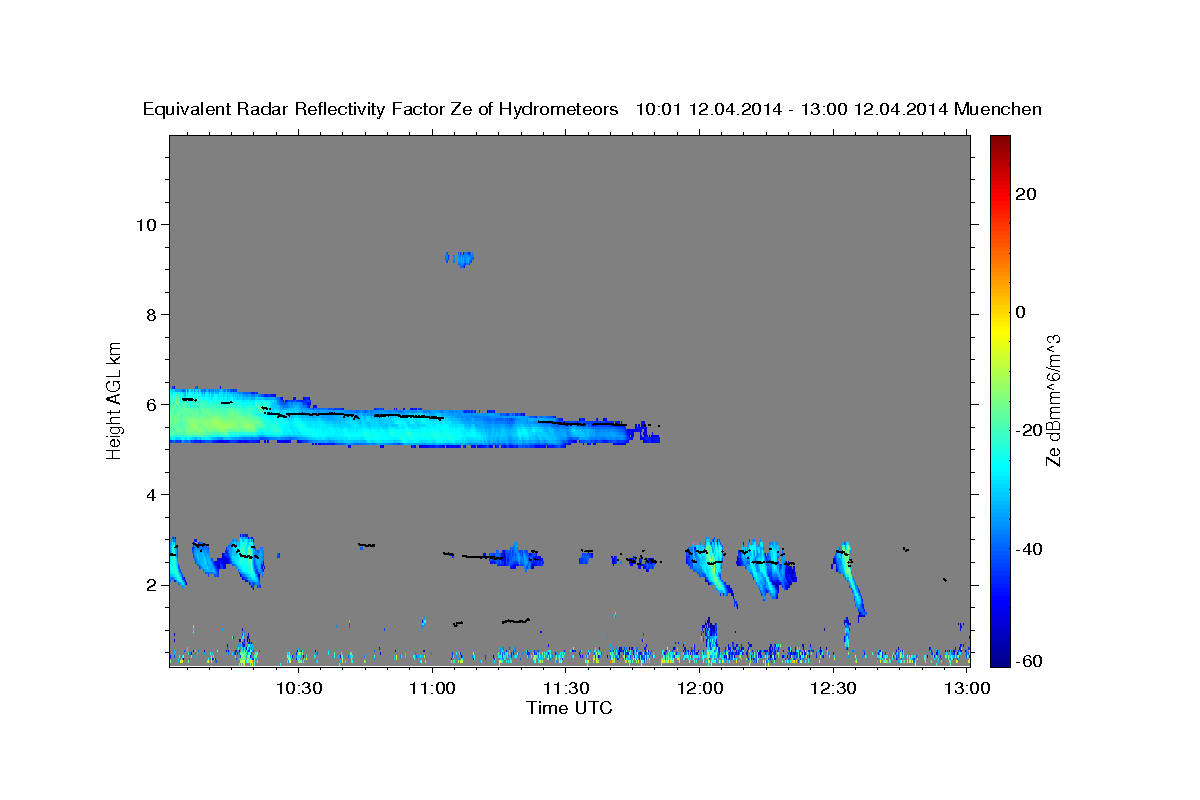Click the height tick label 2
1200x800 pixels.
click(x=152, y=585)
